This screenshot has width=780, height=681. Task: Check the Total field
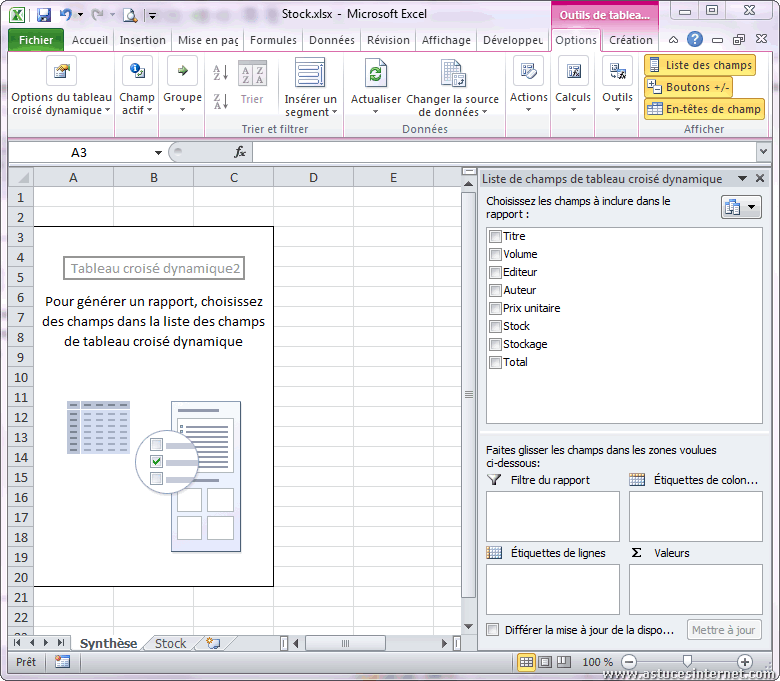point(495,362)
